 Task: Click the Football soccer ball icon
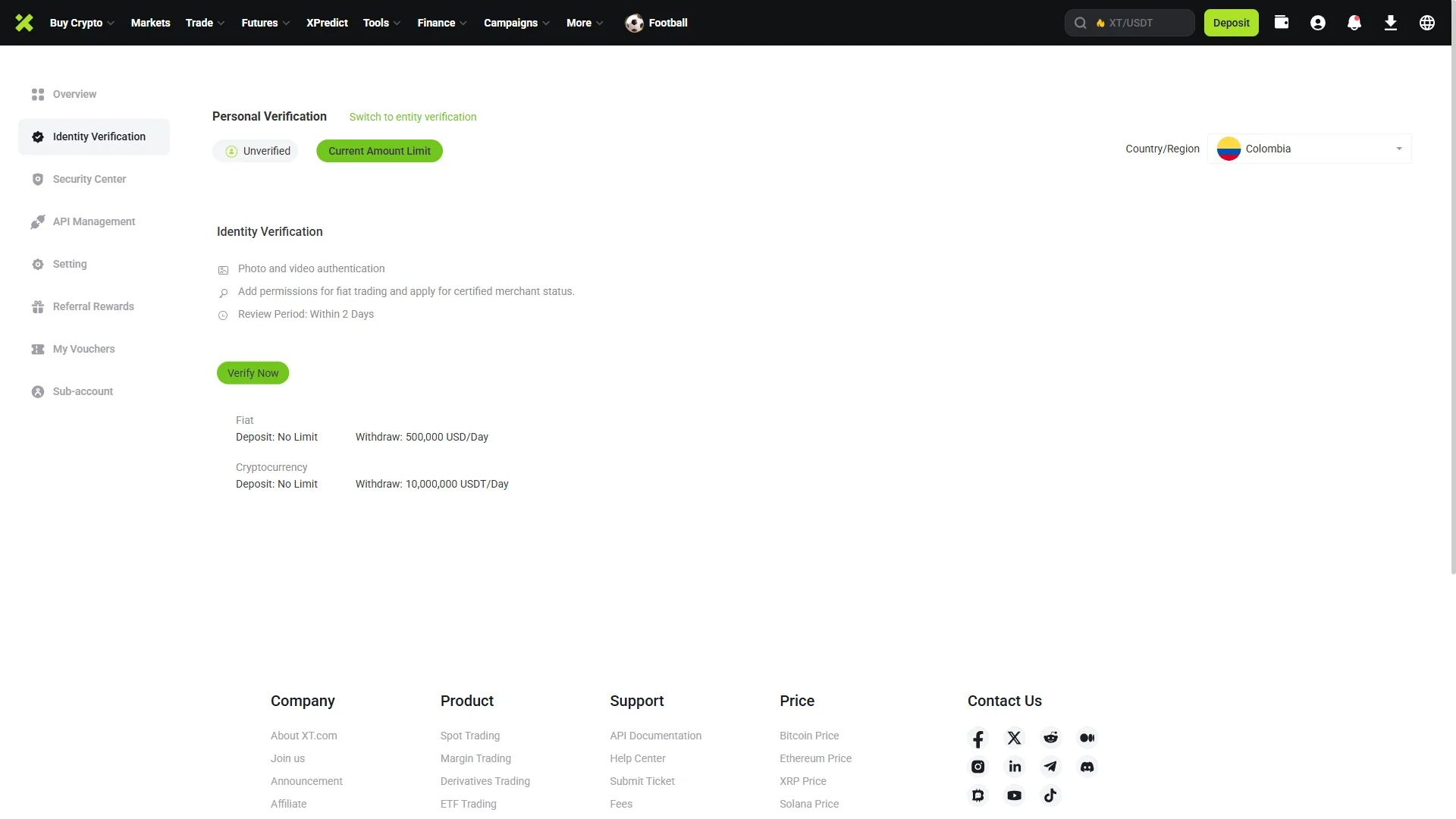pos(634,23)
